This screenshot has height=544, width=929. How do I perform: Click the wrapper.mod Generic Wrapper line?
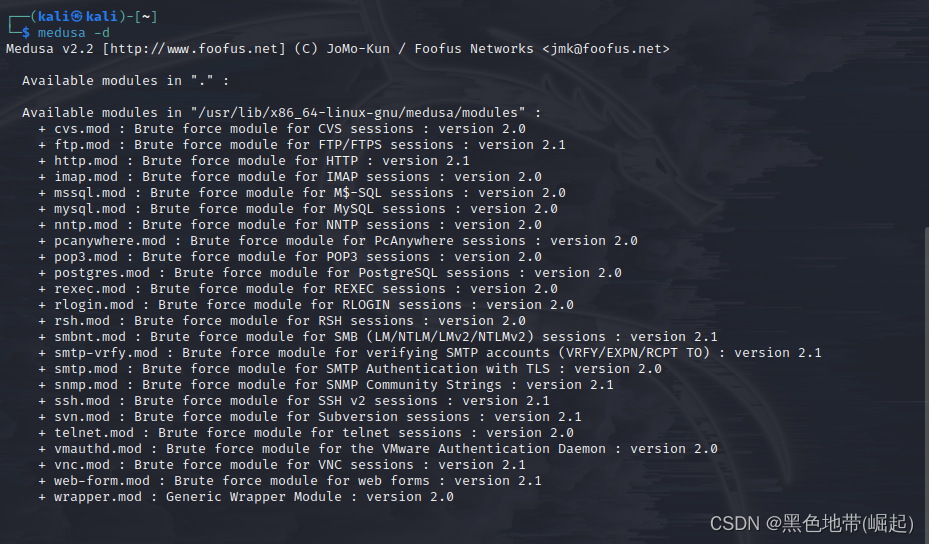[246, 497]
